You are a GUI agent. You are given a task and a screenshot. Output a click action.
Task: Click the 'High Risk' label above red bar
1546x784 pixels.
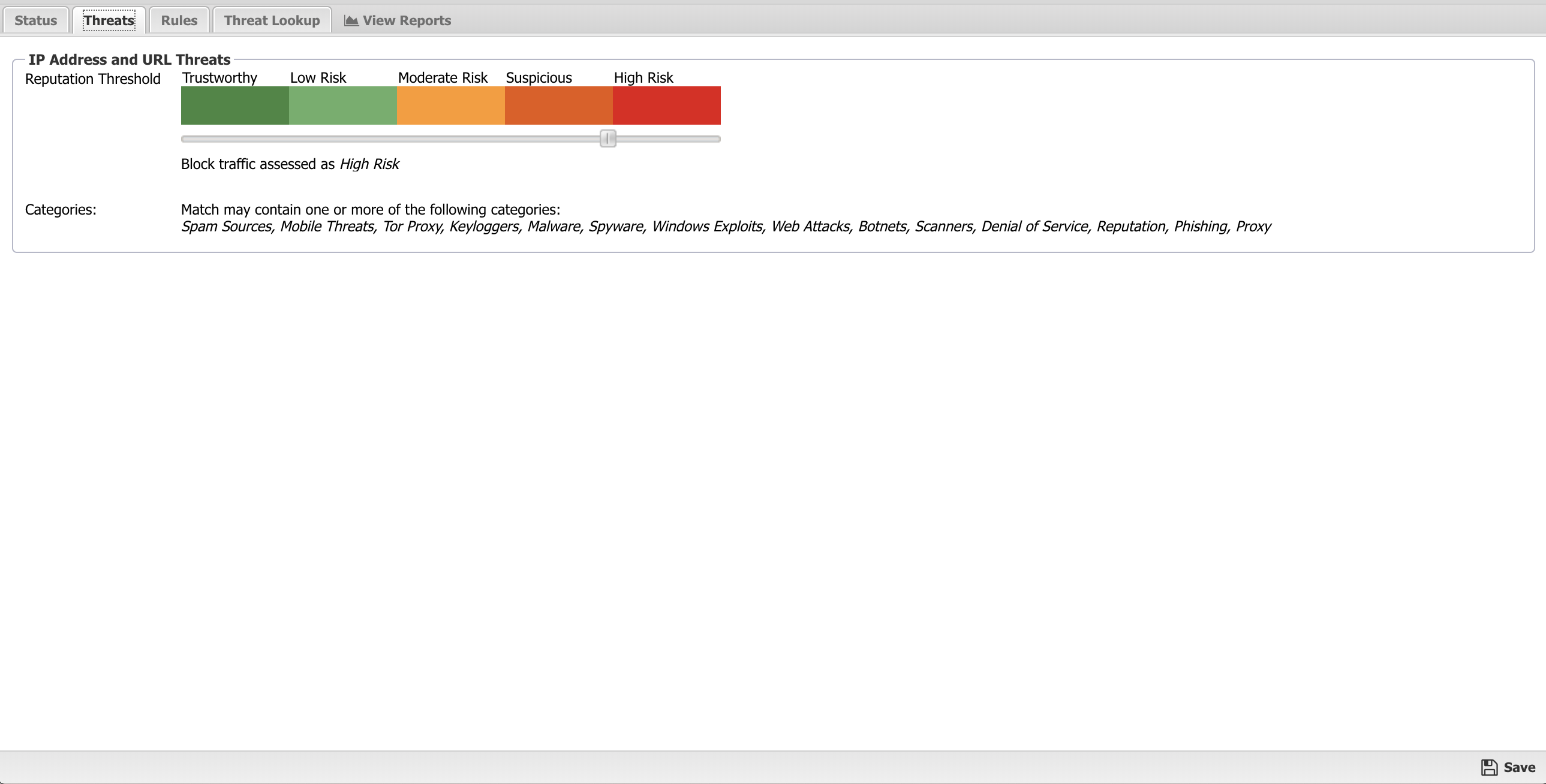tap(643, 78)
